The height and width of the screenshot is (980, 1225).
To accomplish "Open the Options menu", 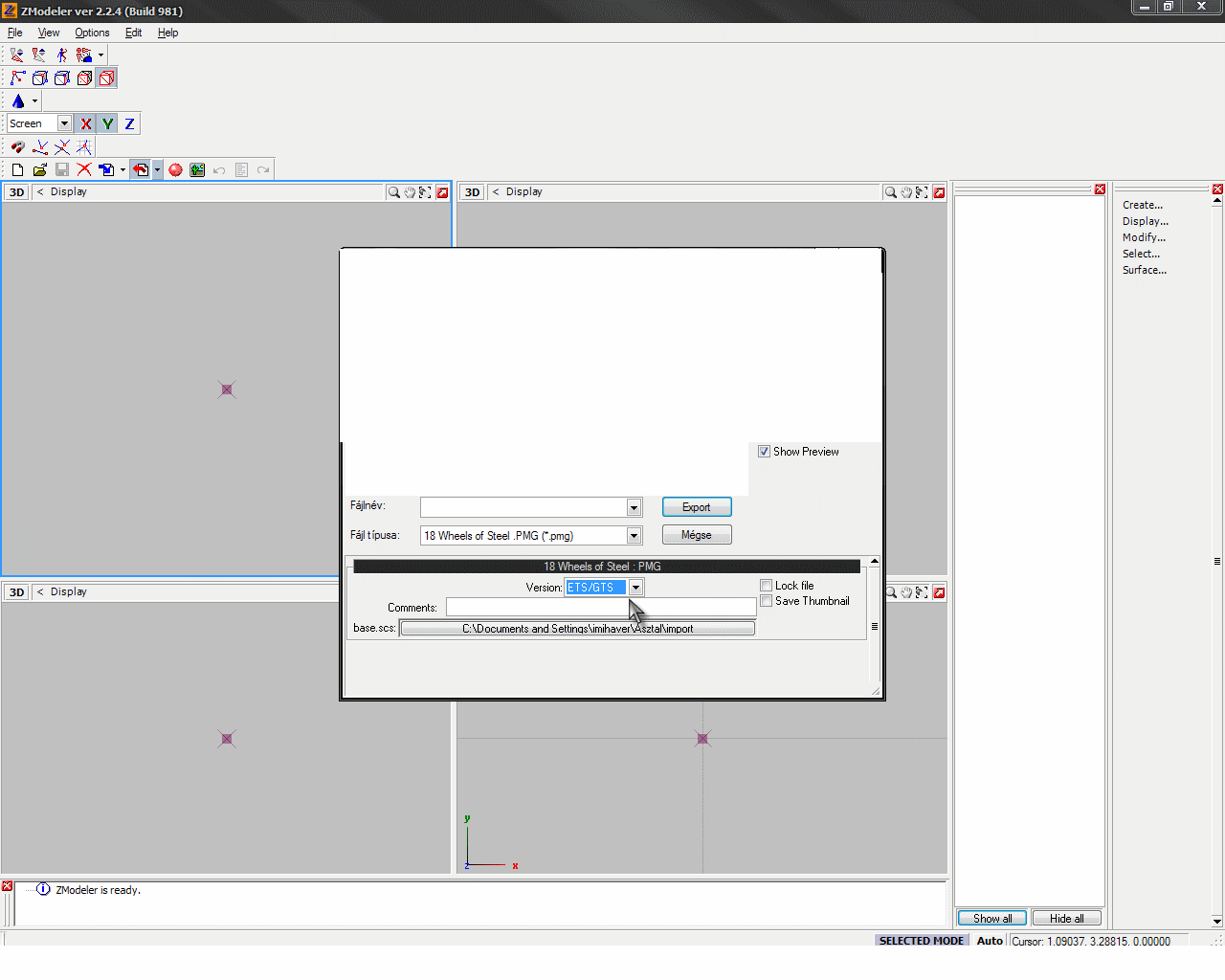I will (92, 33).
